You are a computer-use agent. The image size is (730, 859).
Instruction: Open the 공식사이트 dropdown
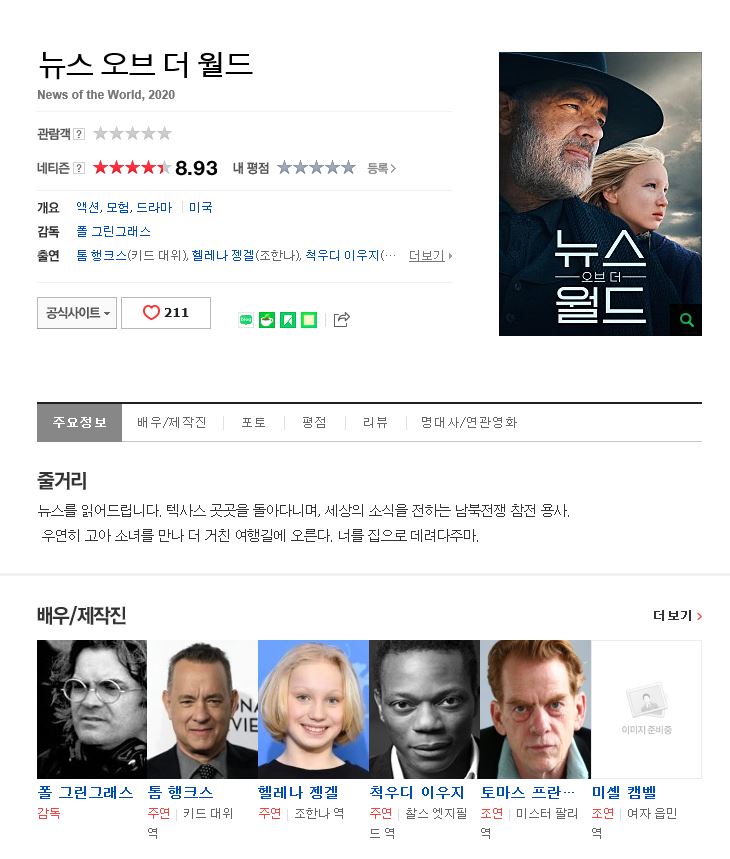pos(77,313)
